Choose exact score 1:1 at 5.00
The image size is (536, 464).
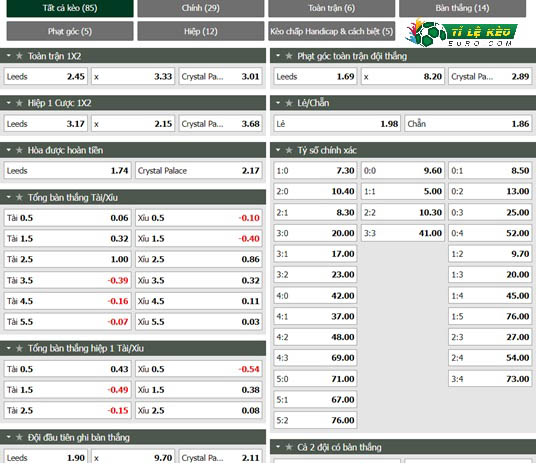coord(403,191)
